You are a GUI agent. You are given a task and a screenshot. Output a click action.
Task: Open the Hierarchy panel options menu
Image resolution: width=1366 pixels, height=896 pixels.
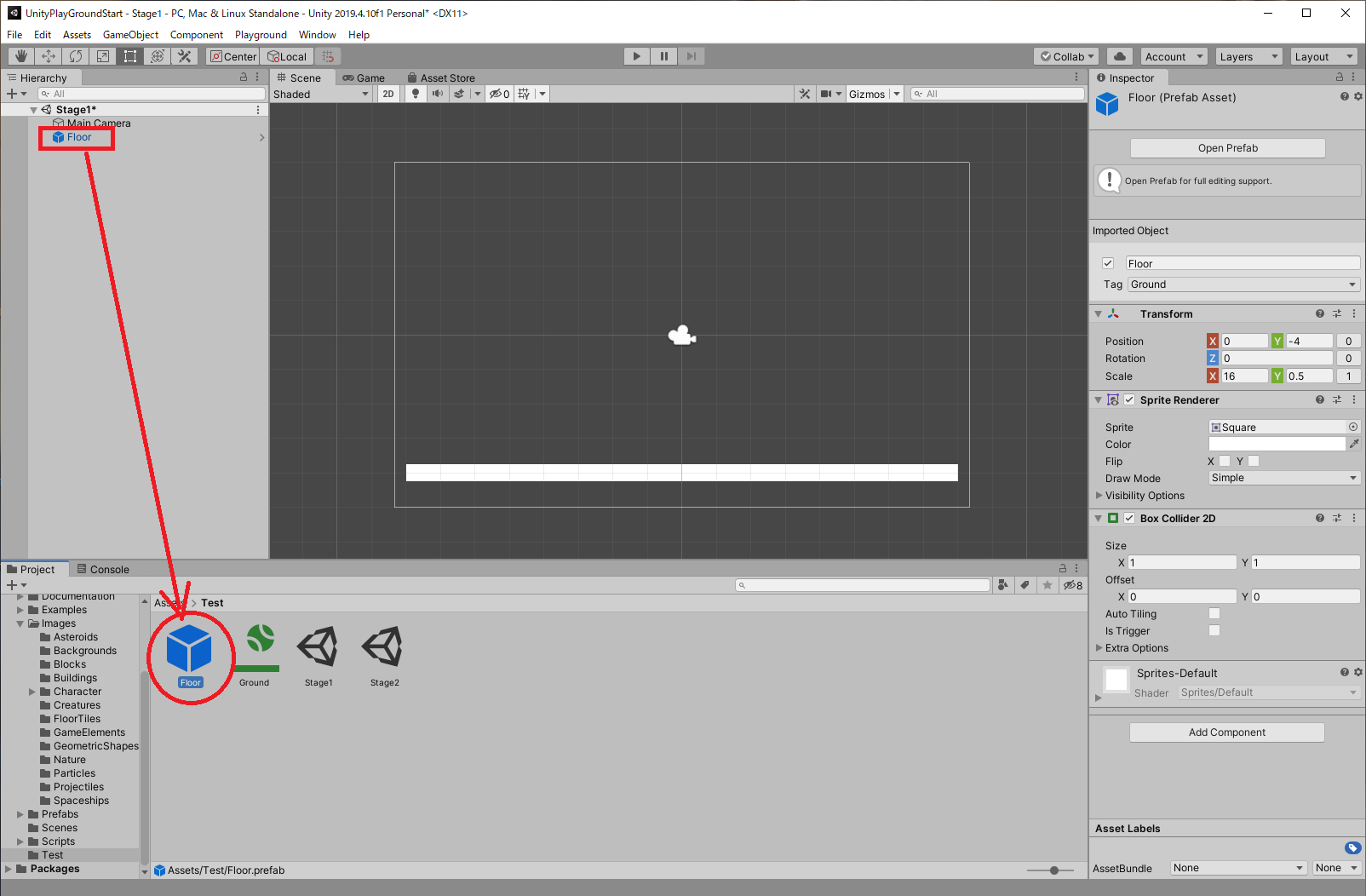click(258, 77)
